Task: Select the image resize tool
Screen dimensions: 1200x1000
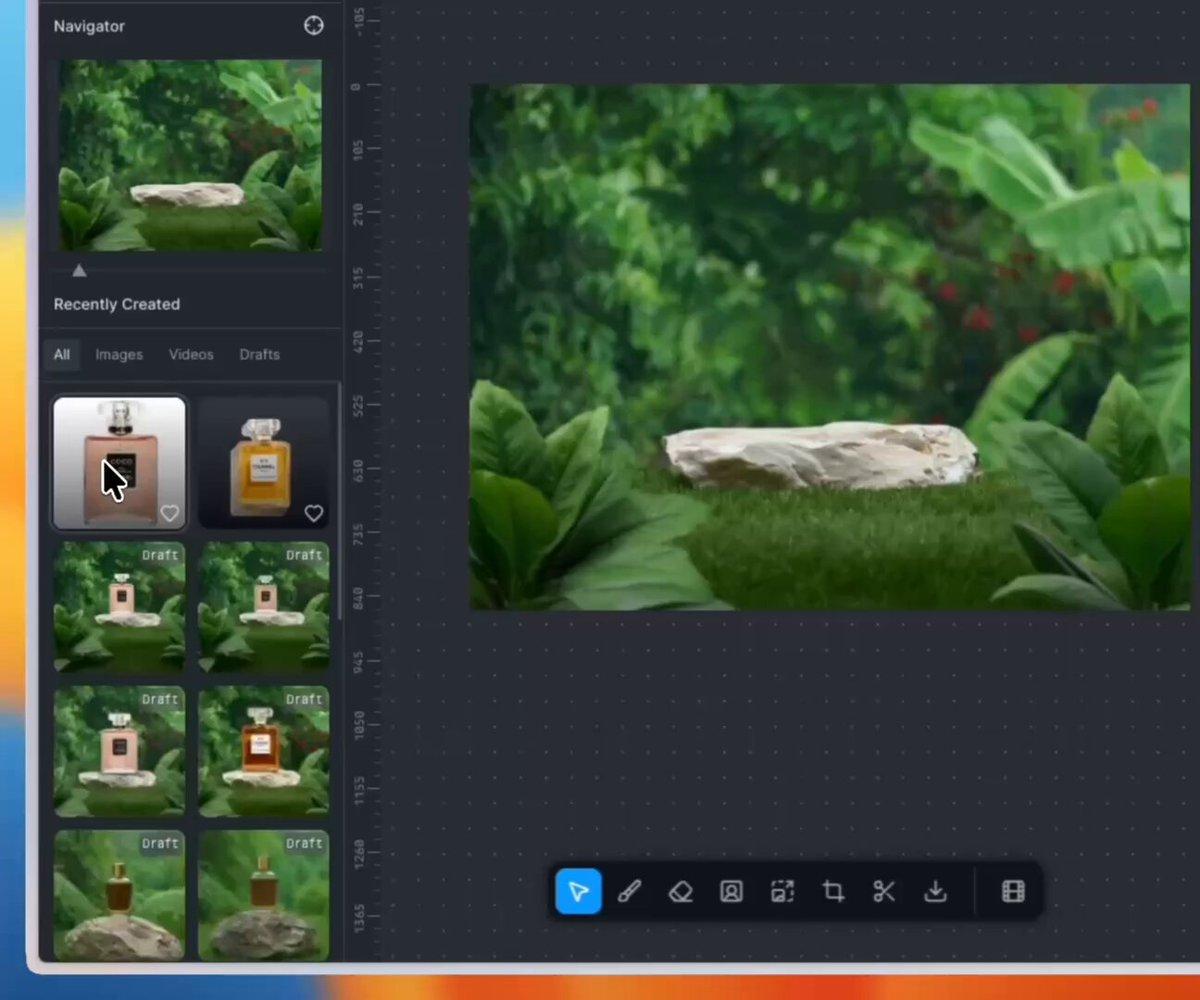Action: (782, 891)
